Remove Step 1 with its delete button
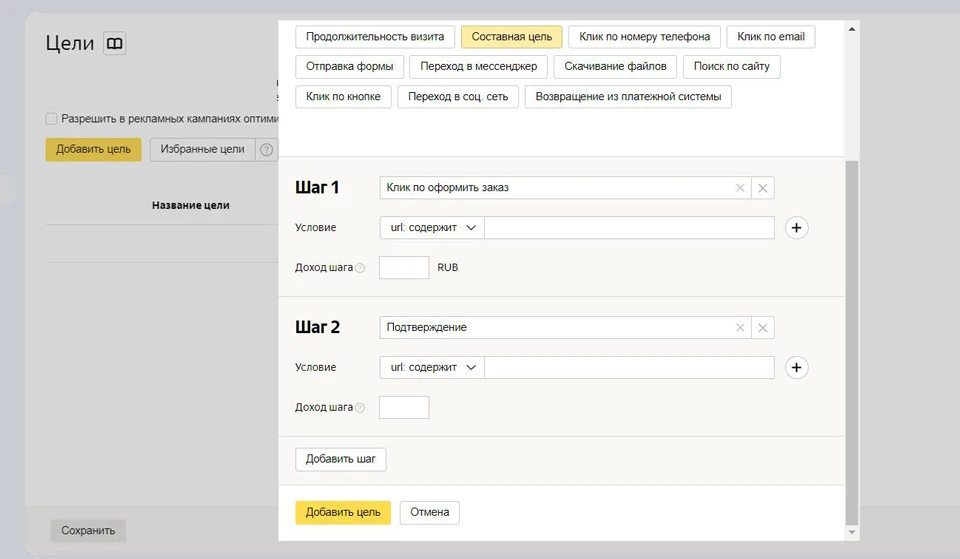The height and width of the screenshot is (559, 960). 763,188
